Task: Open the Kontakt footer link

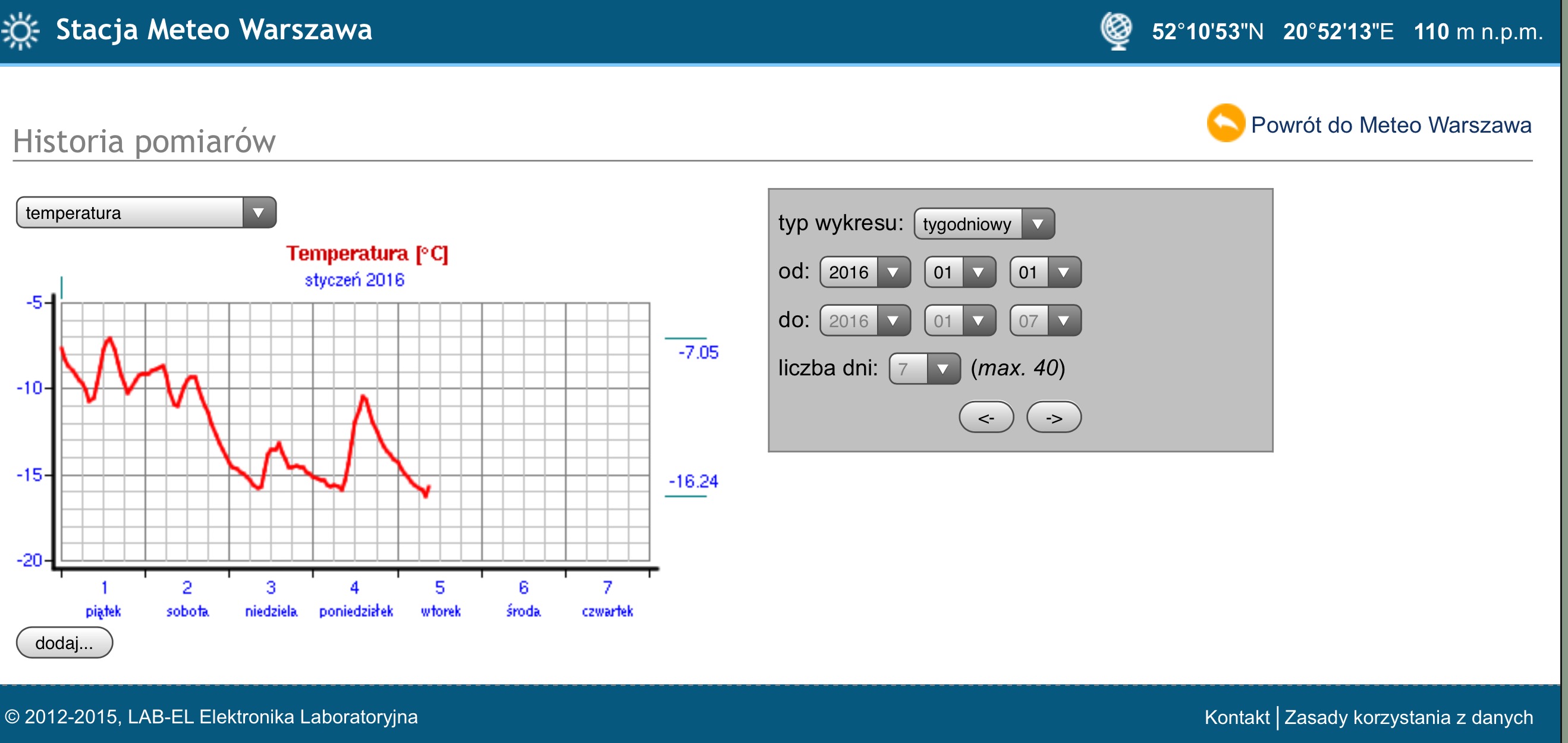Action: [1236, 717]
